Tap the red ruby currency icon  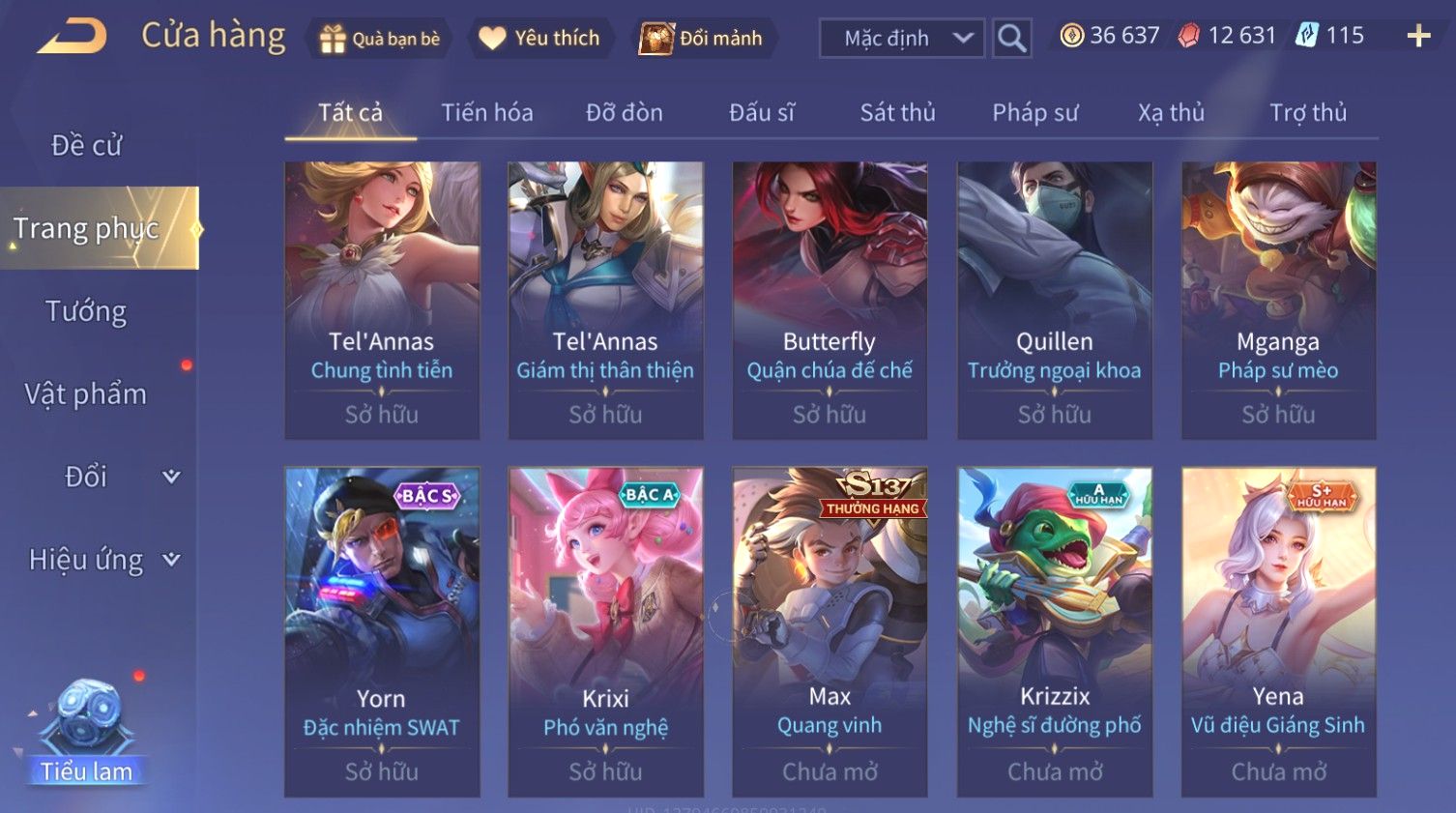1189,37
